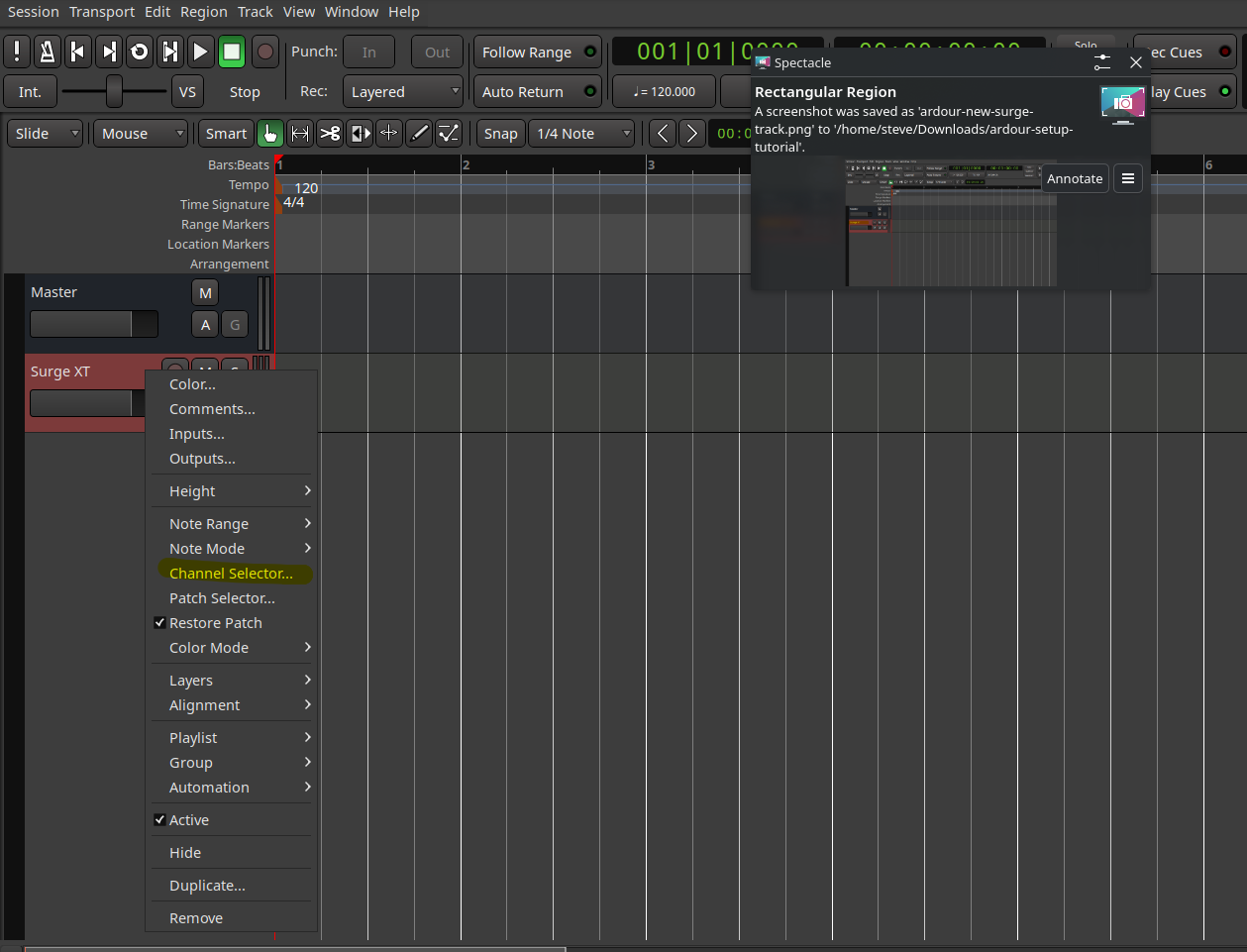Expand the Note Range submenu
The image size is (1247, 952).
[232, 524]
